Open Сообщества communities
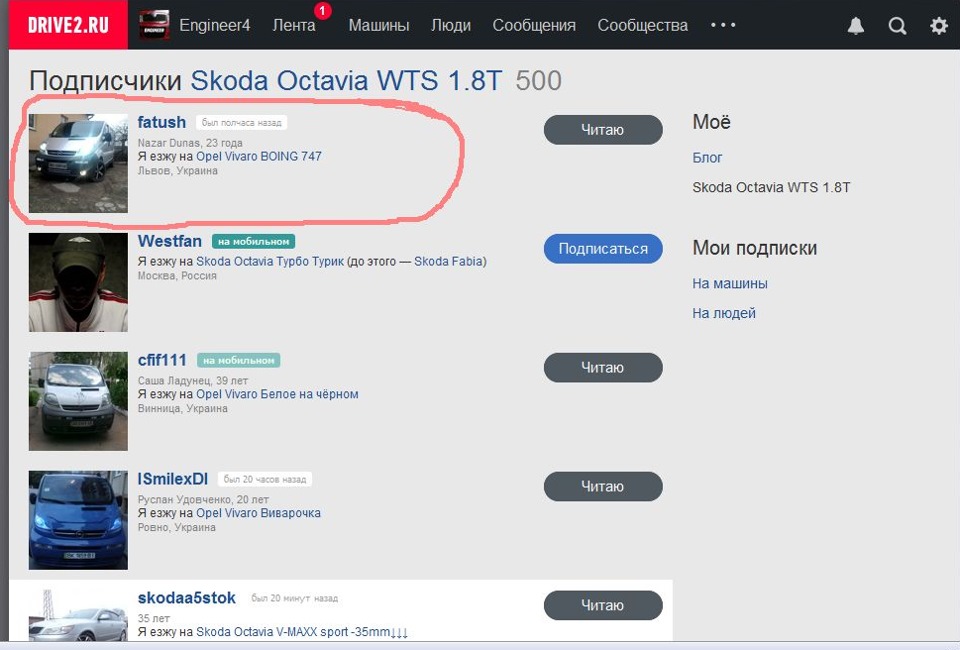960x650 pixels. tap(642, 25)
